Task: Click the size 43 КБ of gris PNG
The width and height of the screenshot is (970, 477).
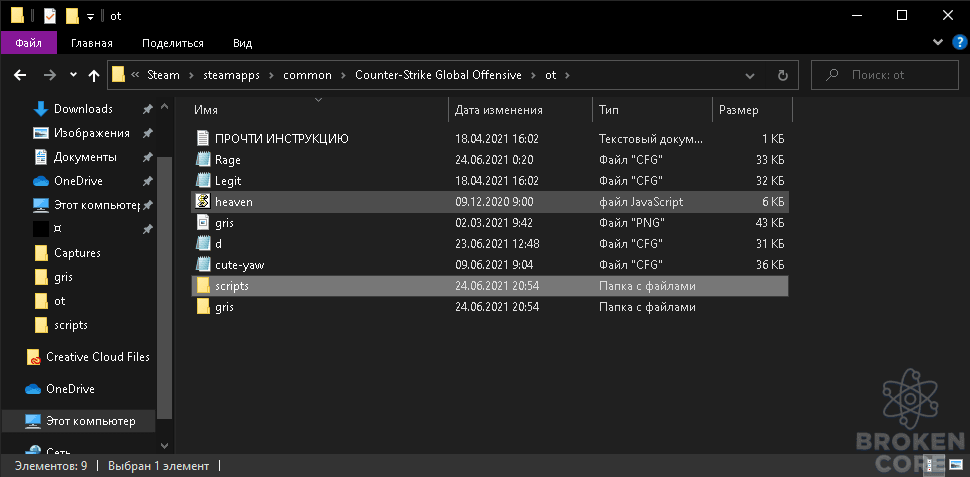Action: point(770,223)
